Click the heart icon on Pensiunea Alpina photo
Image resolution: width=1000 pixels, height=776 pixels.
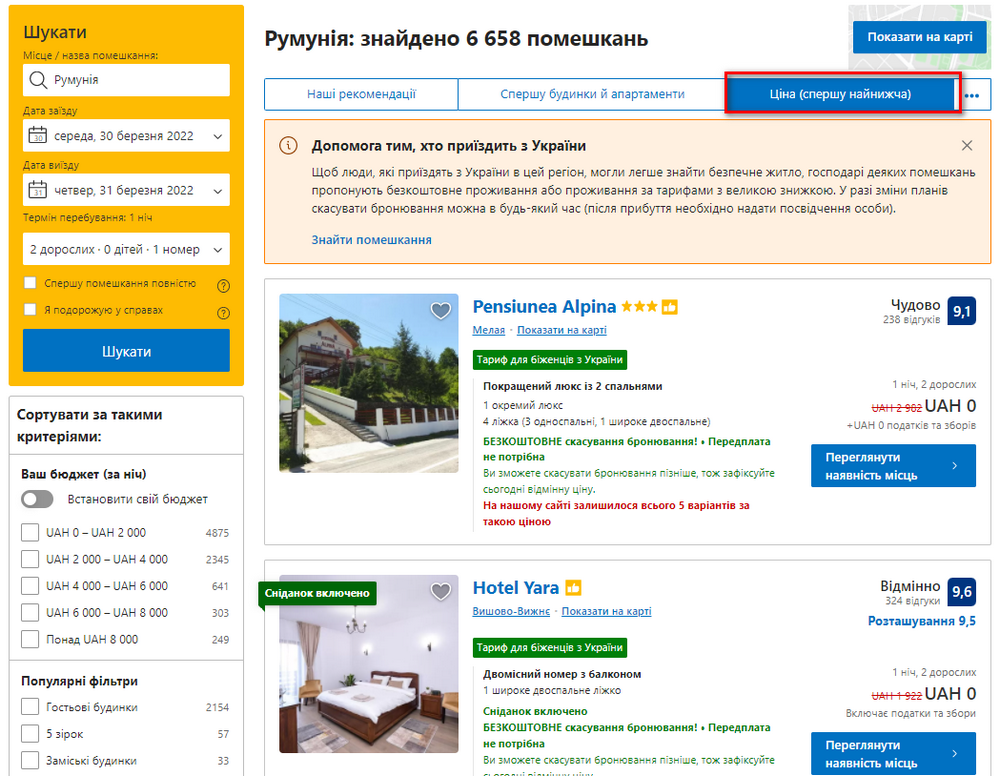point(441,311)
